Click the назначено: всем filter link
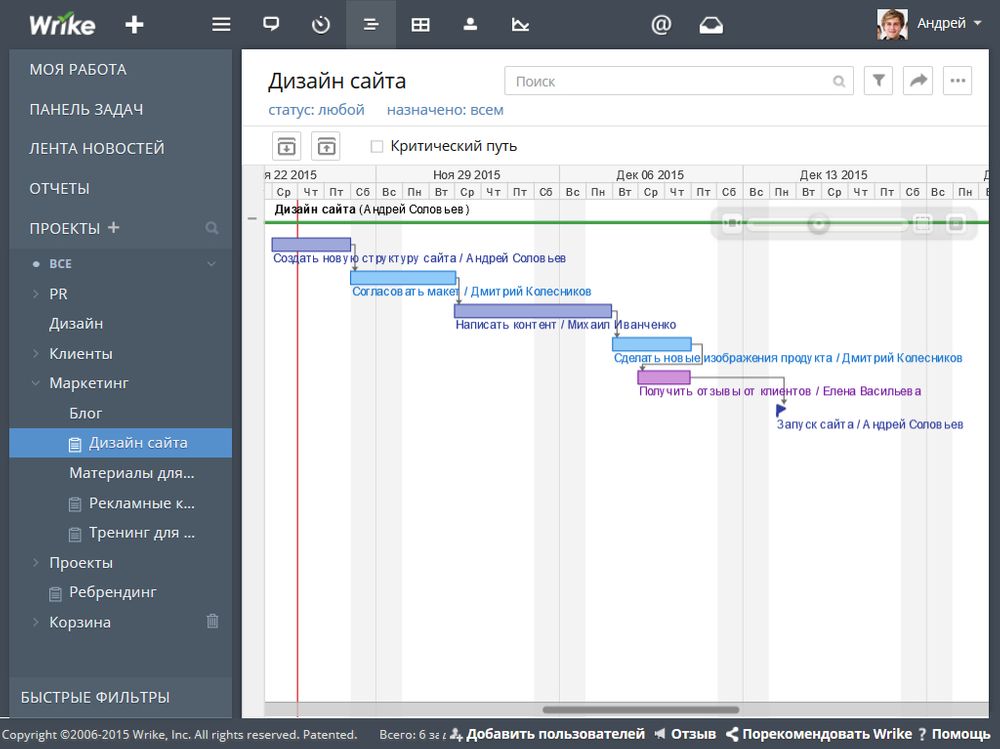 445,110
